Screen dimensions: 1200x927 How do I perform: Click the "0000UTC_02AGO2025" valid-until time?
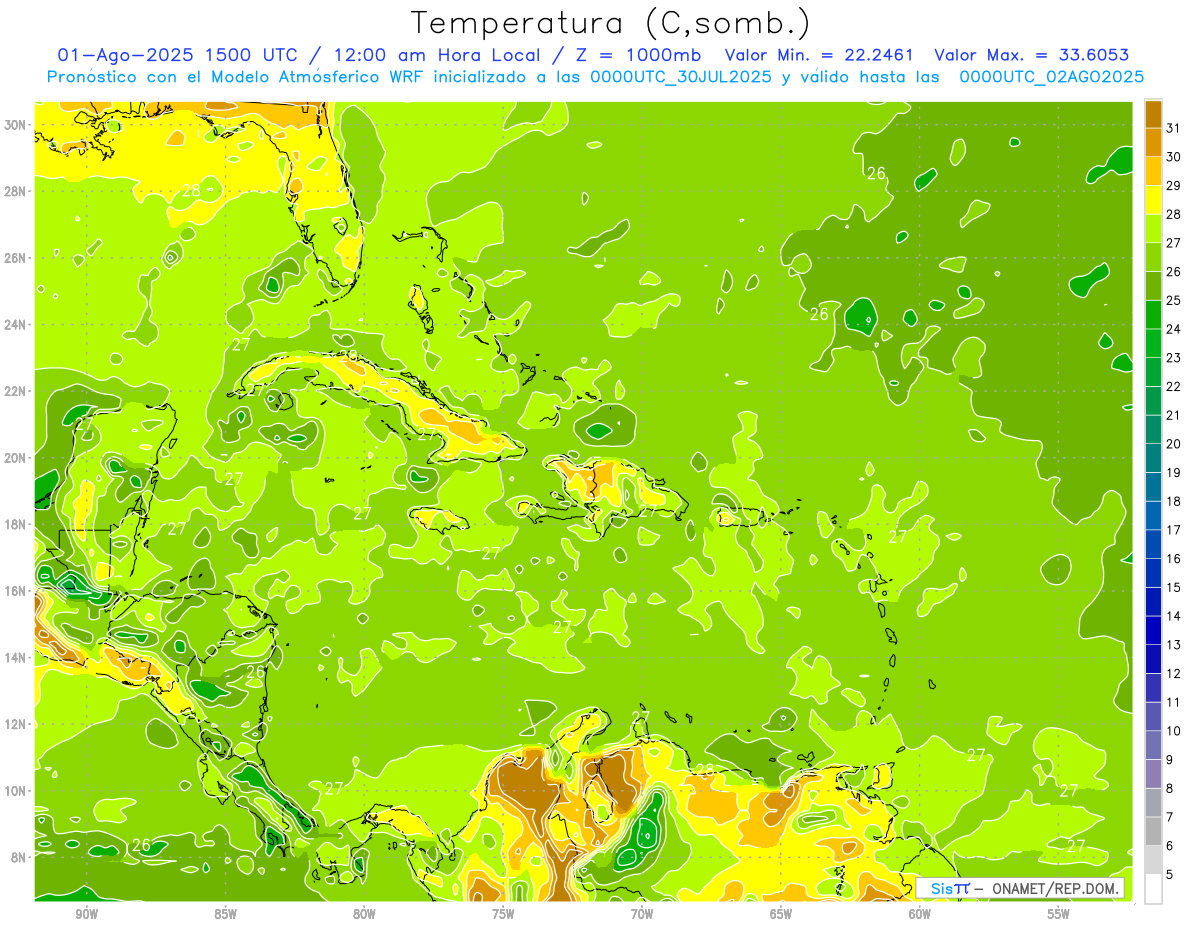tap(1051, 77)
